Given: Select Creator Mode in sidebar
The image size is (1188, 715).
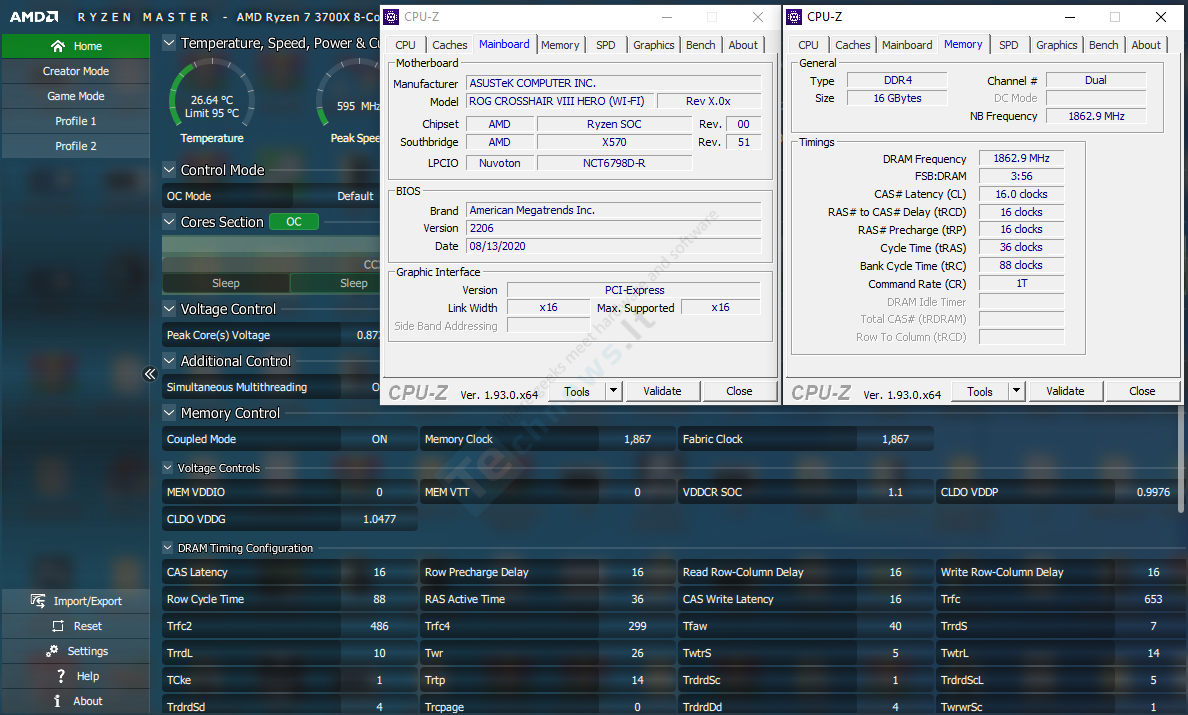Looking at the screenshot, I should point(76,71).
